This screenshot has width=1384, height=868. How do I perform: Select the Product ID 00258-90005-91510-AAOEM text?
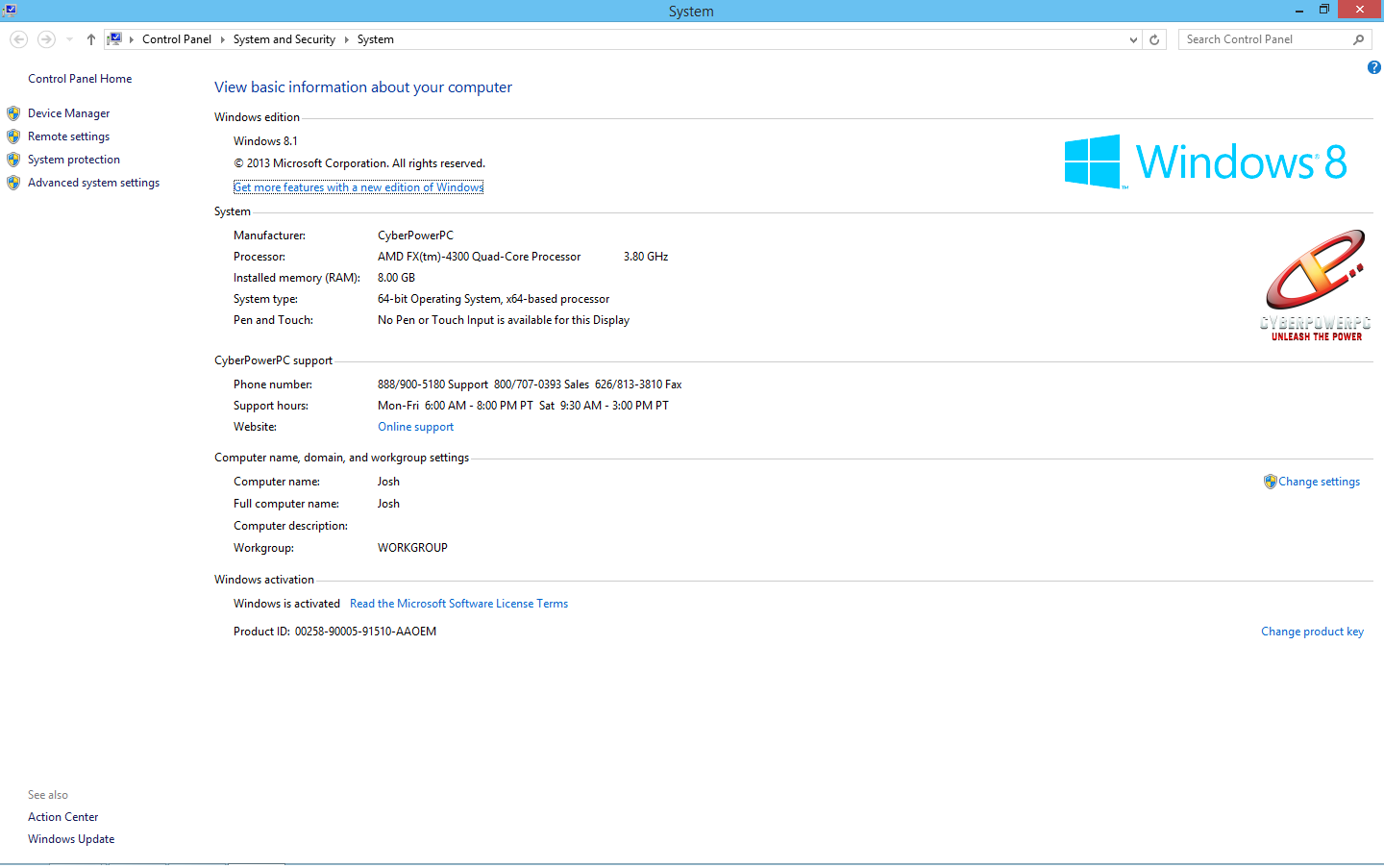point(365,632)
